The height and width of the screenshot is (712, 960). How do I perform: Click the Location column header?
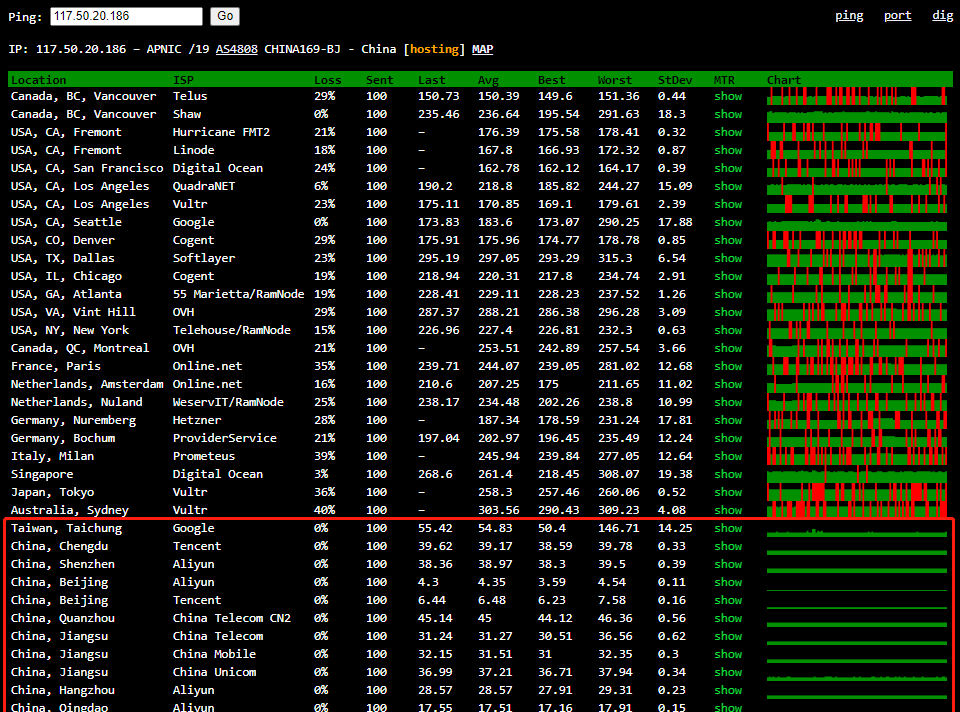39,80
